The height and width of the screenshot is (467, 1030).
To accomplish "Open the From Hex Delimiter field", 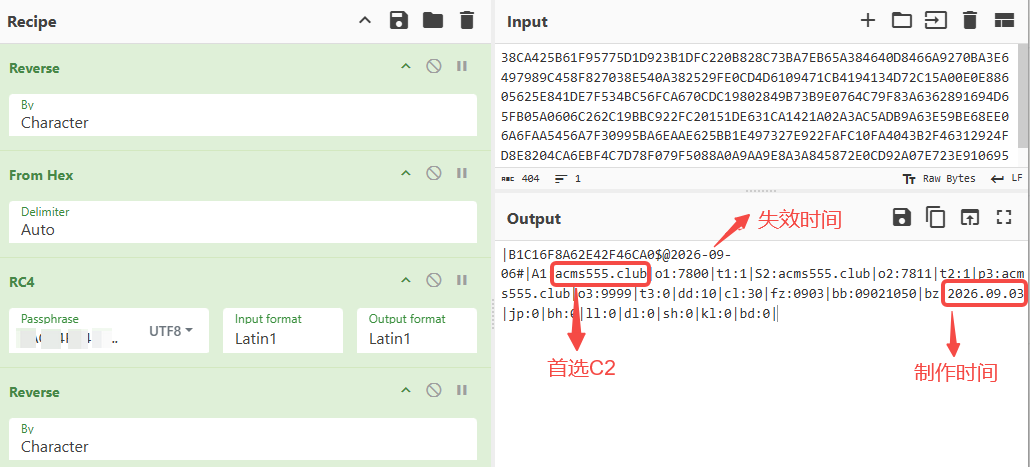I will coord(243,222).
